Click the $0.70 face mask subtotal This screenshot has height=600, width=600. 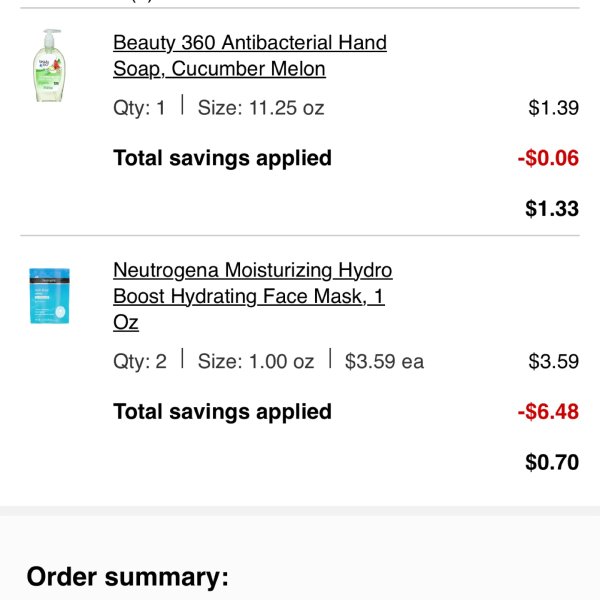coord(552,462)
